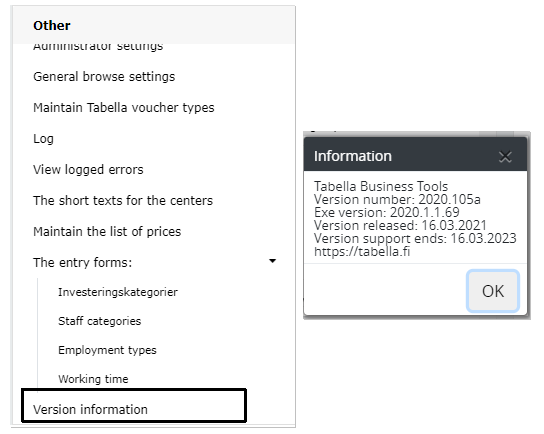Choose View logged errors

click(x=88, y=170)
